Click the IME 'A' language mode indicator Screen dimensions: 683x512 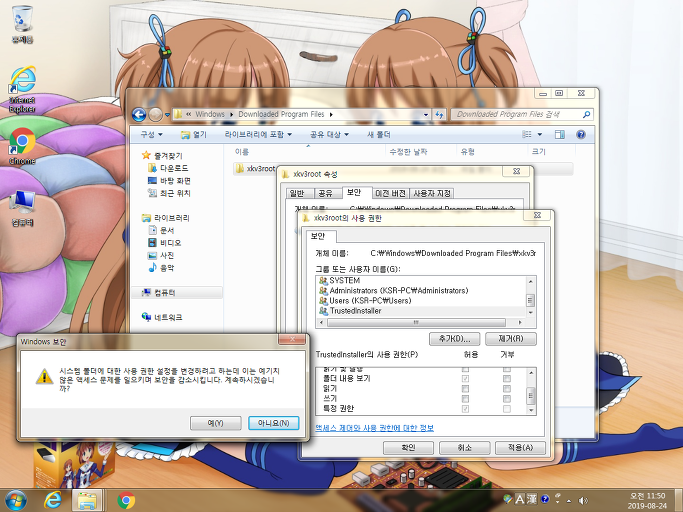(x=519, y=499)
